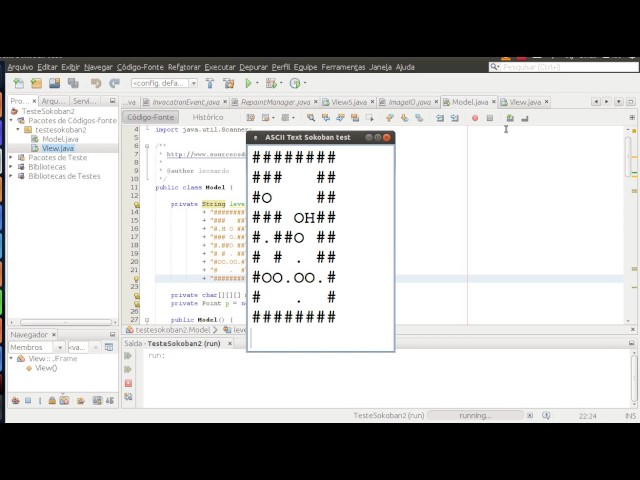
Task: Open the Refatorar menu
Action: point(184,67)
